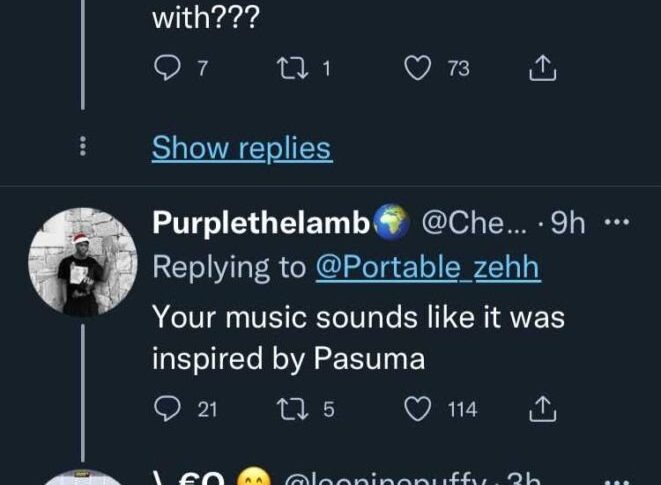Open Purplethelamb's profile via display name
This screenshot has height=485, width=661.
[262, 224]
